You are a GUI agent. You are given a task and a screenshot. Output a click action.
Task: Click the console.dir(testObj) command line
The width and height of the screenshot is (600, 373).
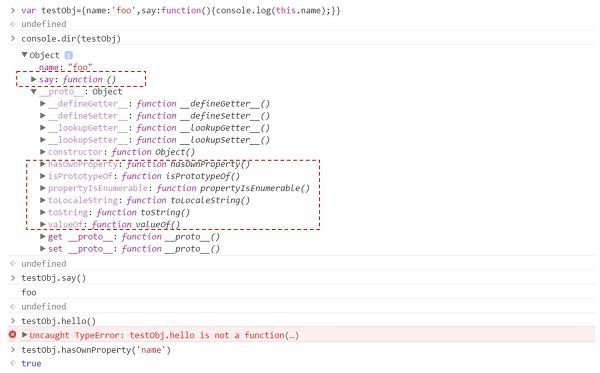(x=71, y=39)
